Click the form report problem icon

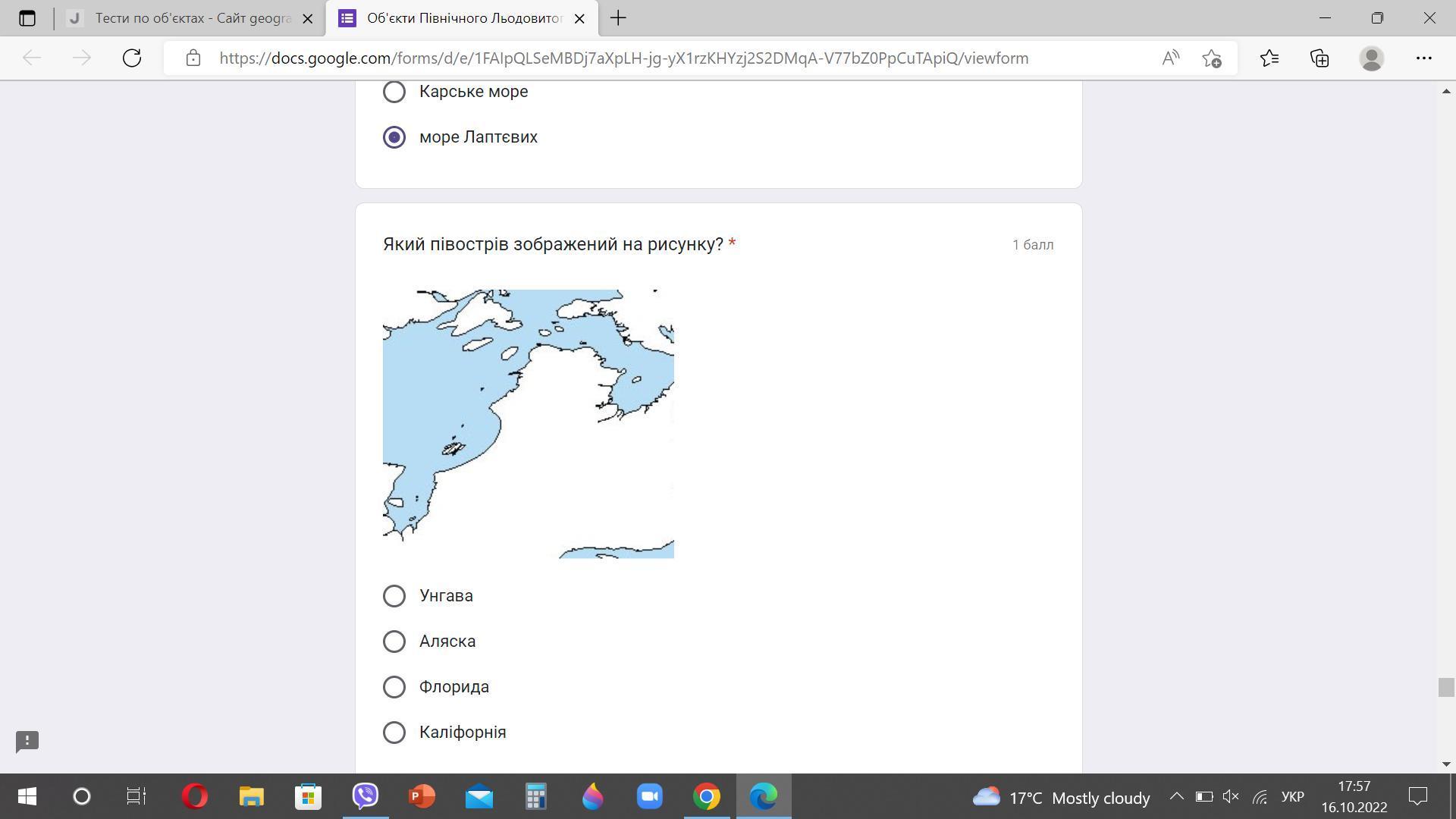(27, 741)
